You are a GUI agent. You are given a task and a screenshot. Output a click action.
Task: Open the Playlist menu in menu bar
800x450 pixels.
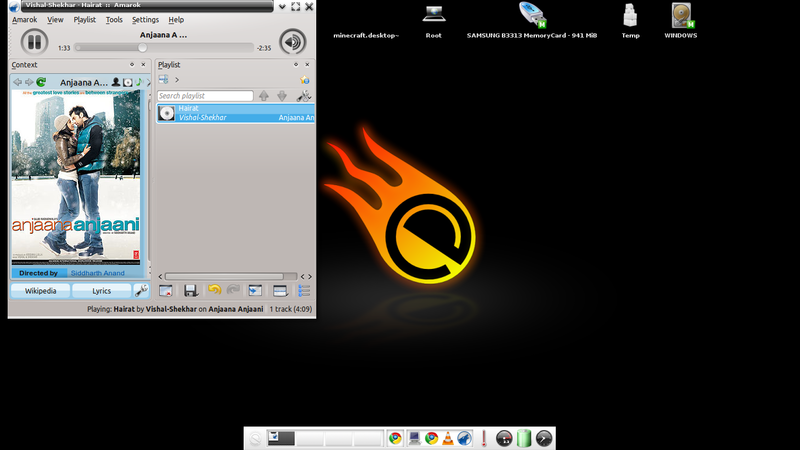coord(85,20)
